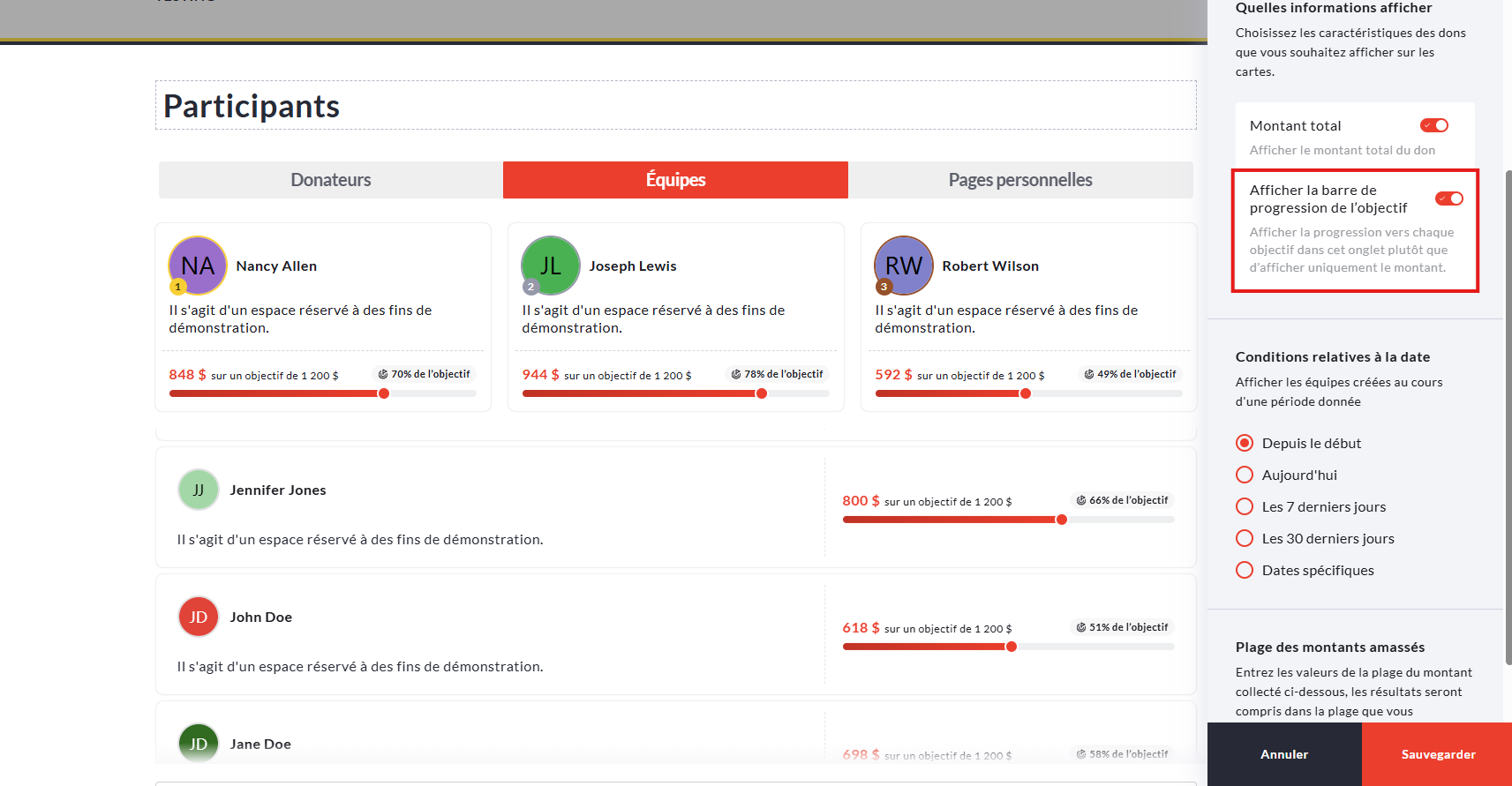Click the 78% de l'objectif badge
This screenshot has width=1512, height=786.
click(777, 374)
